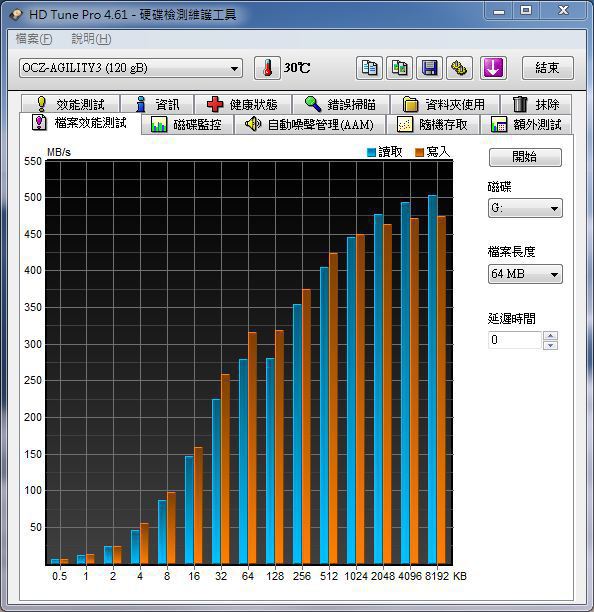Screen dimensions: 594x612
Task: Open options gear icon in toolbar
Action: point(459,68)
